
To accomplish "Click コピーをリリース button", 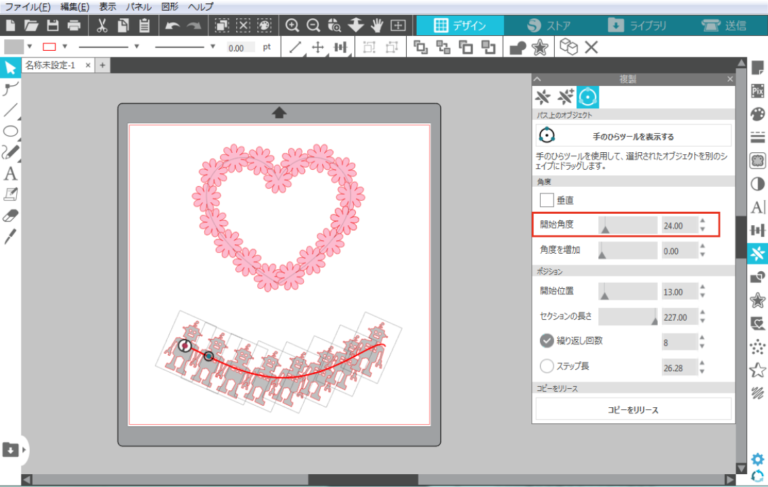I will coord(633,410).
